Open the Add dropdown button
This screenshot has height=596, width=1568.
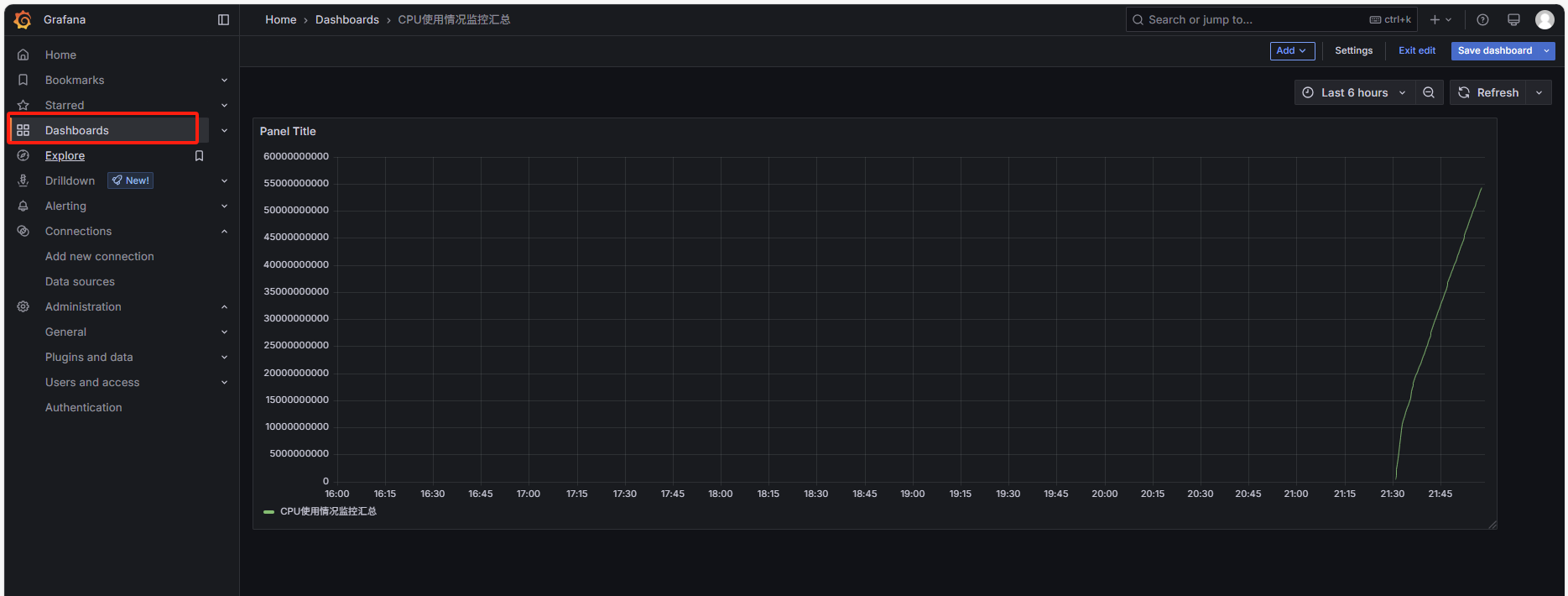[x=1292, y=50]
